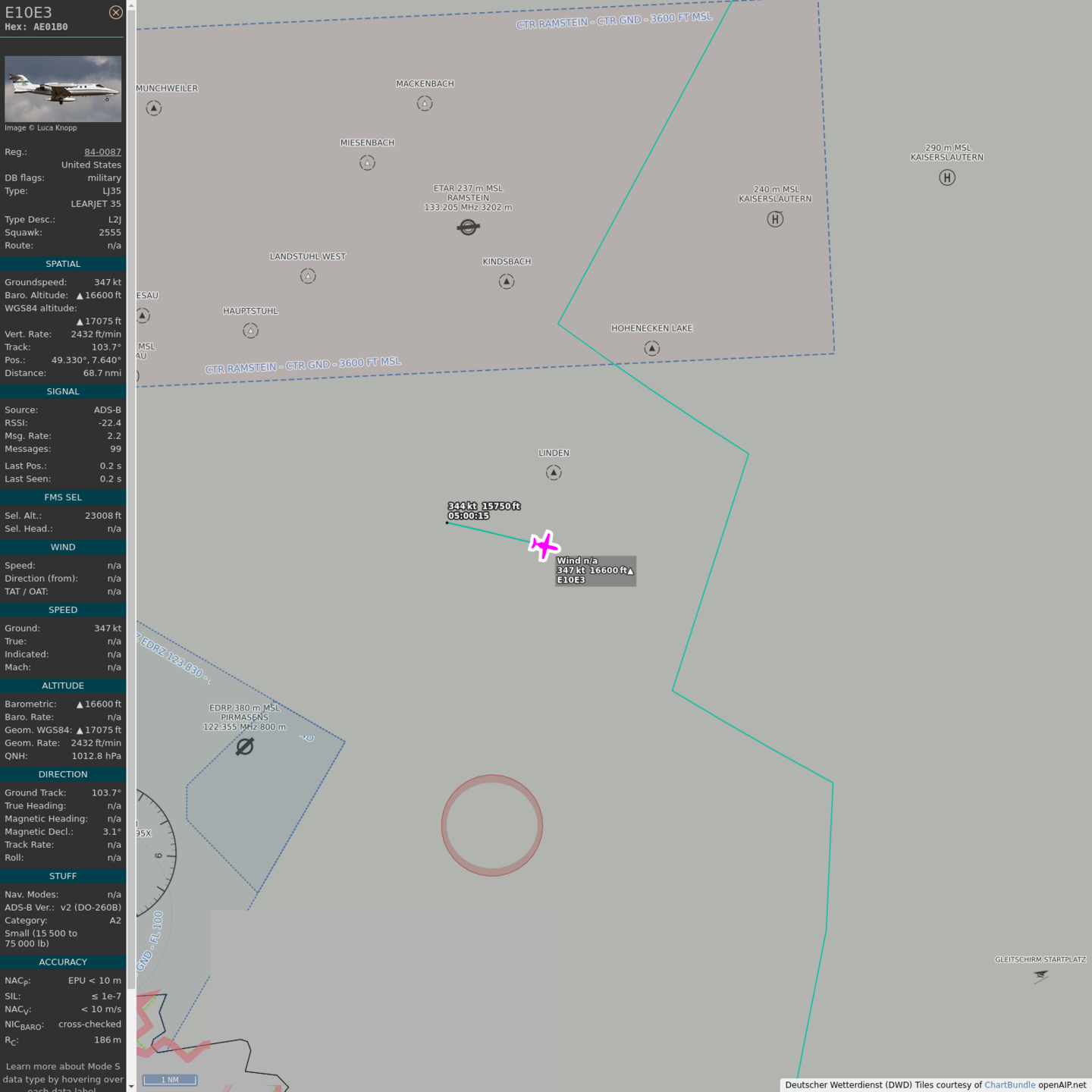1092x1092 pixels.
Task: Click the Mackenbach waypoint marker
Action: tap(425, 104)
